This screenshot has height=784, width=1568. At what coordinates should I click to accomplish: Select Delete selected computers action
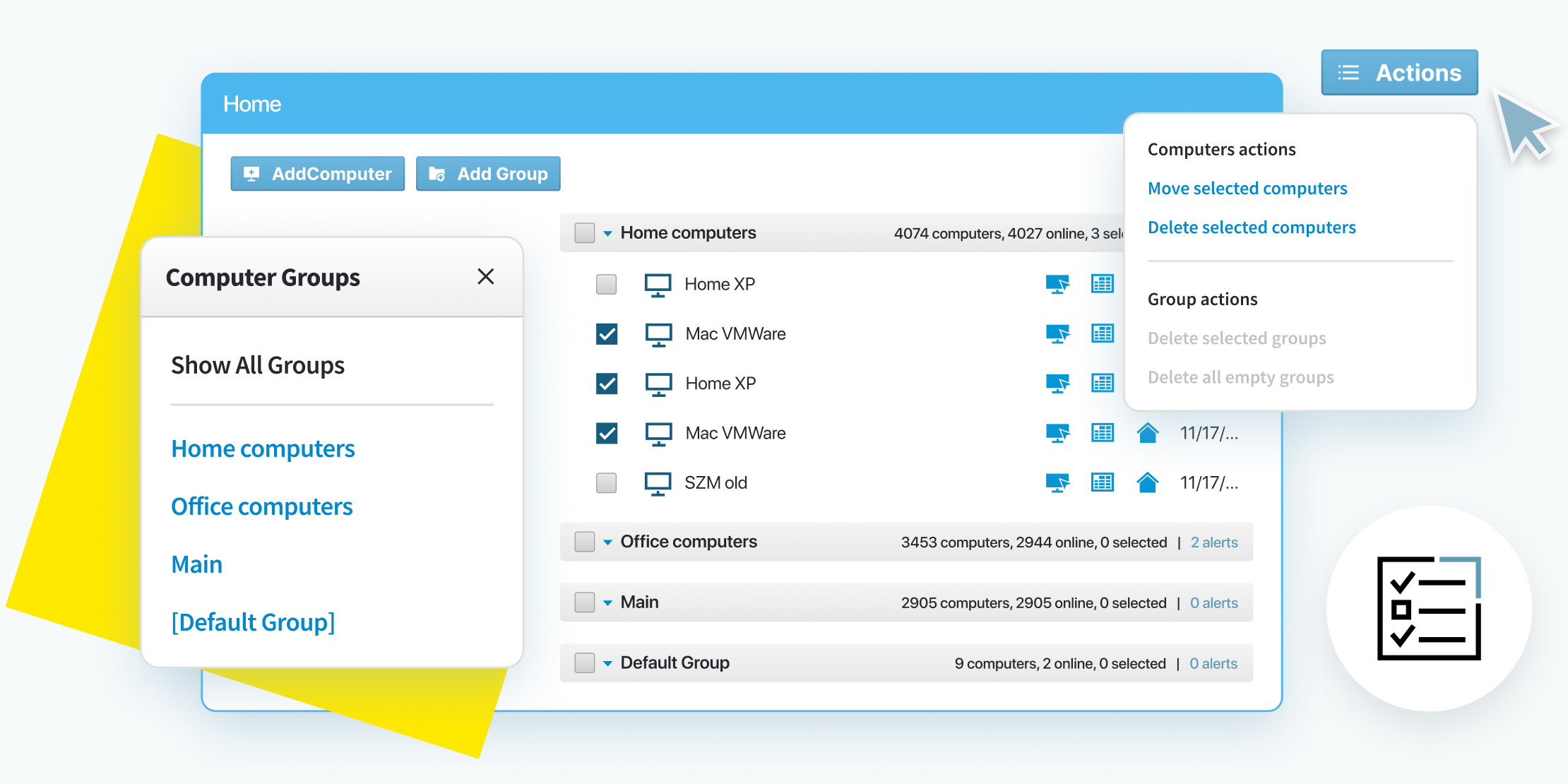(x=1252, y=227)
